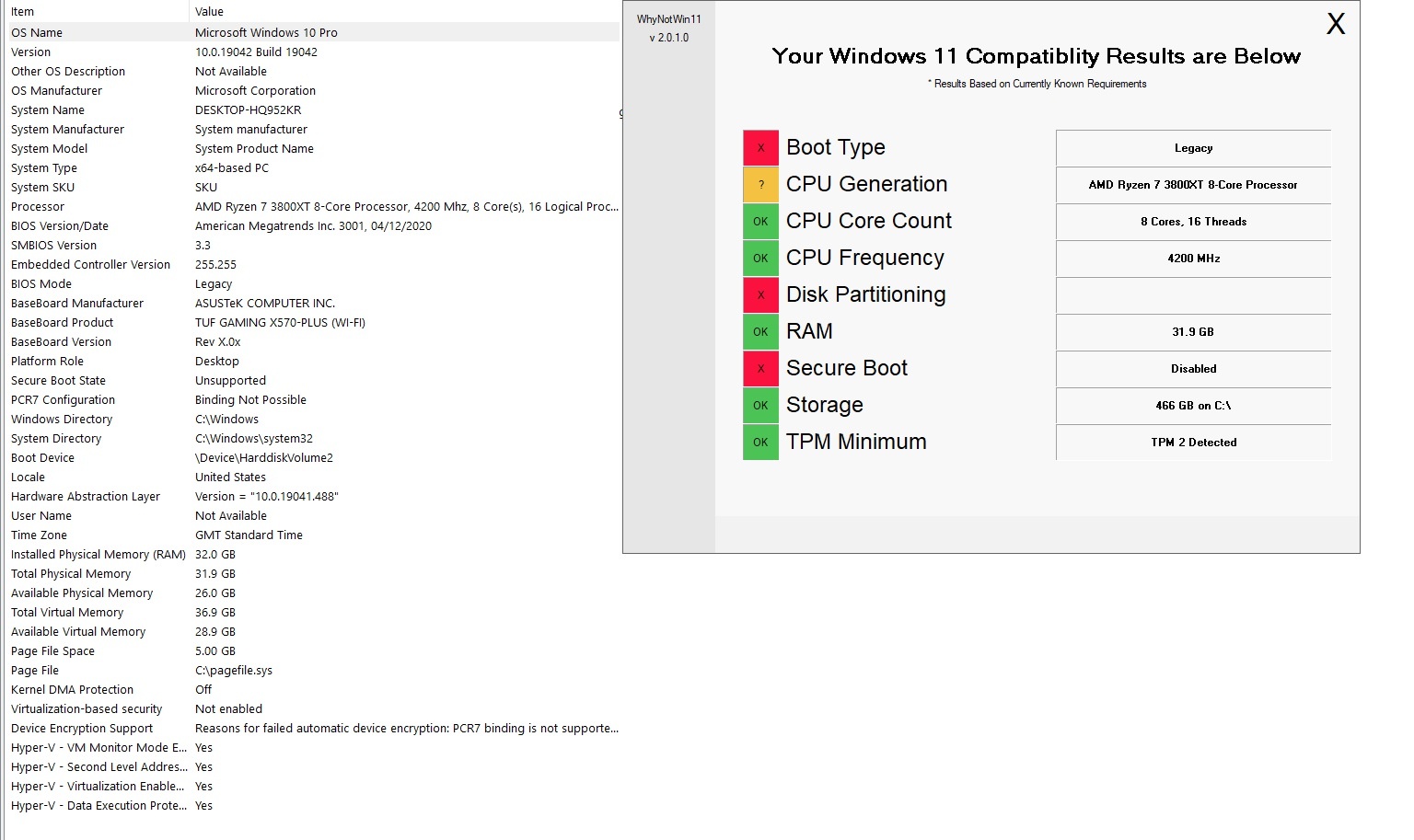Viewport: 1414px width, 840px height.
Task: Select the Processor row
Action: tap(312, 206)
